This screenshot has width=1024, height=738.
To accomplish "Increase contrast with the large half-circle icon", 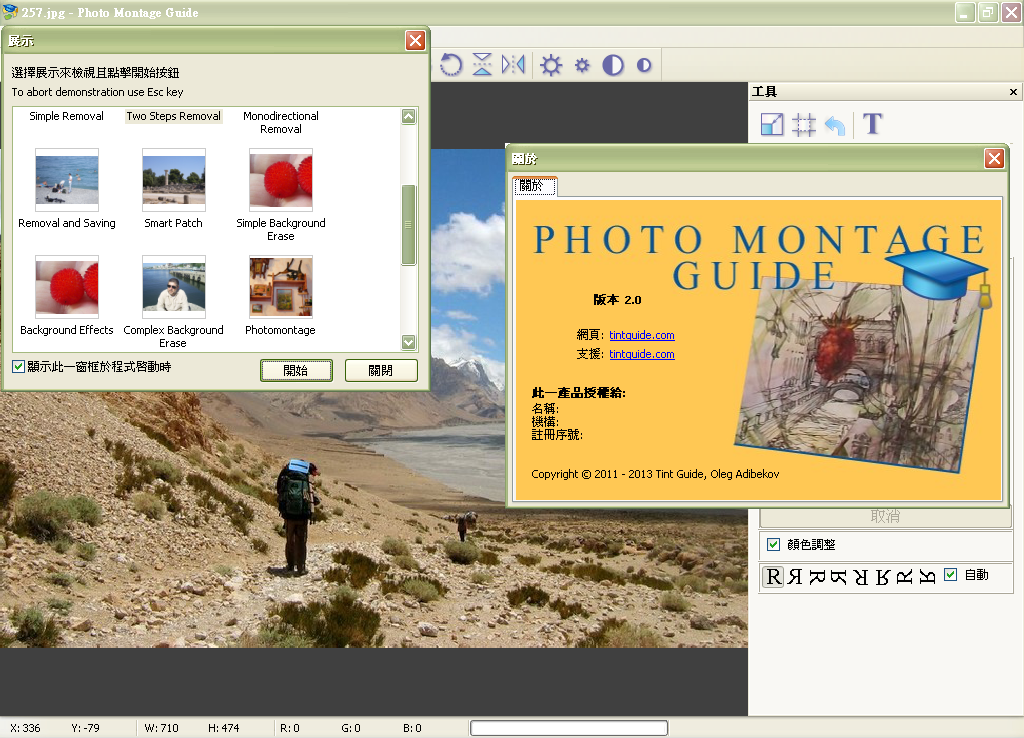I will 613,65.
